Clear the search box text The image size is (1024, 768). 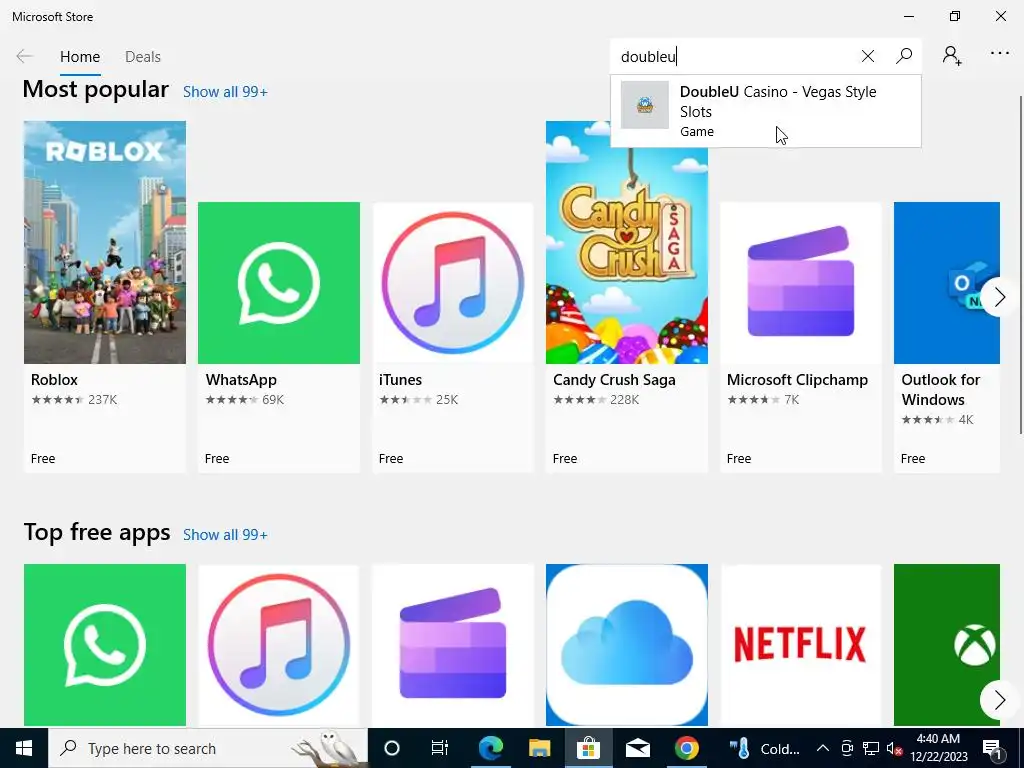click(868, 56)
